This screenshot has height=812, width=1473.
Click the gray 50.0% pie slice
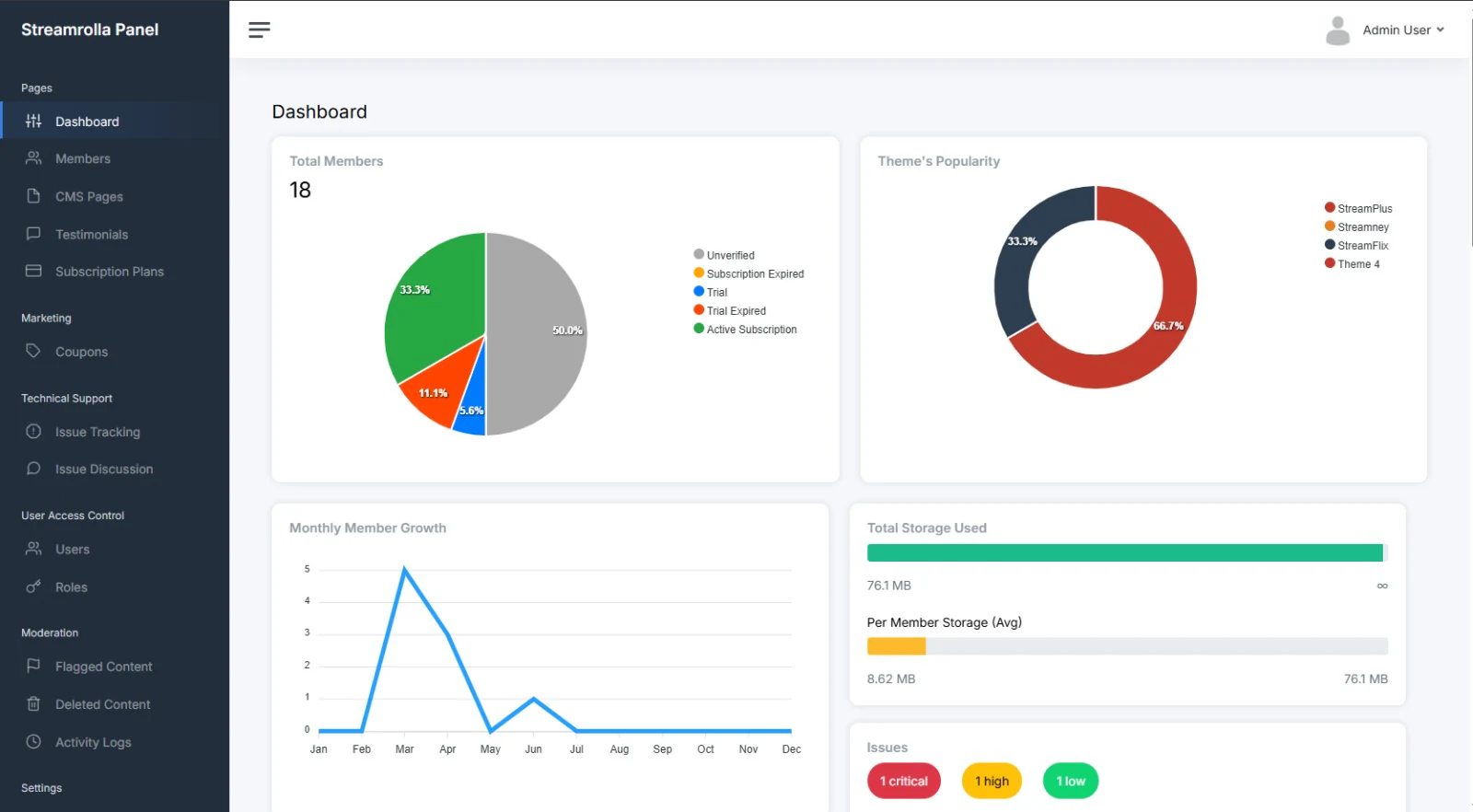pyautogui.click(x=539, y=333)
